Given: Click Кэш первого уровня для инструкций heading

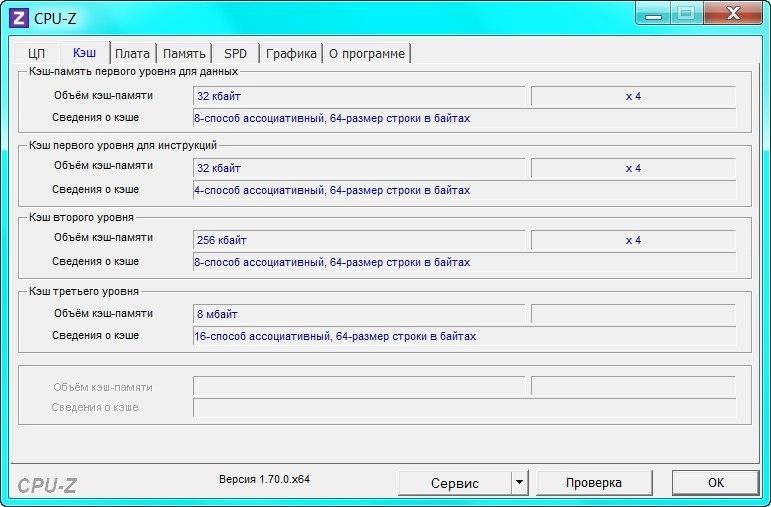Looking at the screenshot, I should (x=123, y=146).
